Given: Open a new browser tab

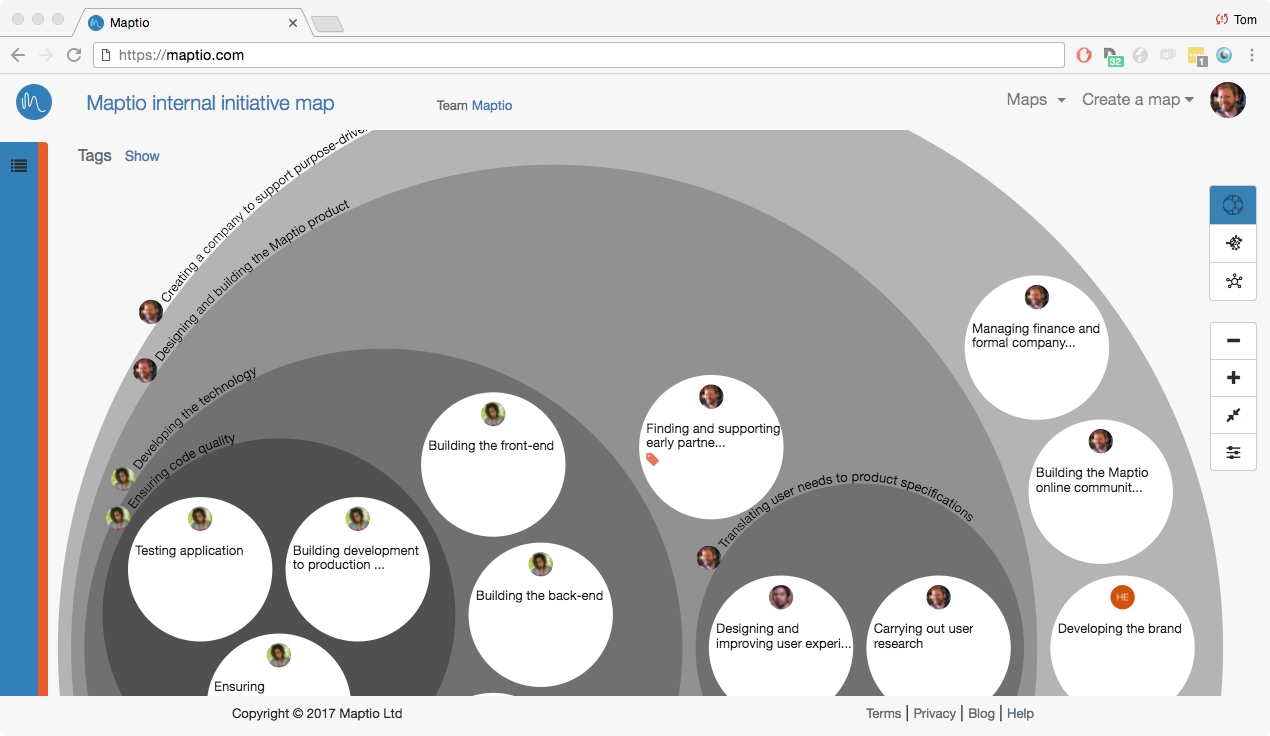Looking at the screenshot, I should coord(327,24).
